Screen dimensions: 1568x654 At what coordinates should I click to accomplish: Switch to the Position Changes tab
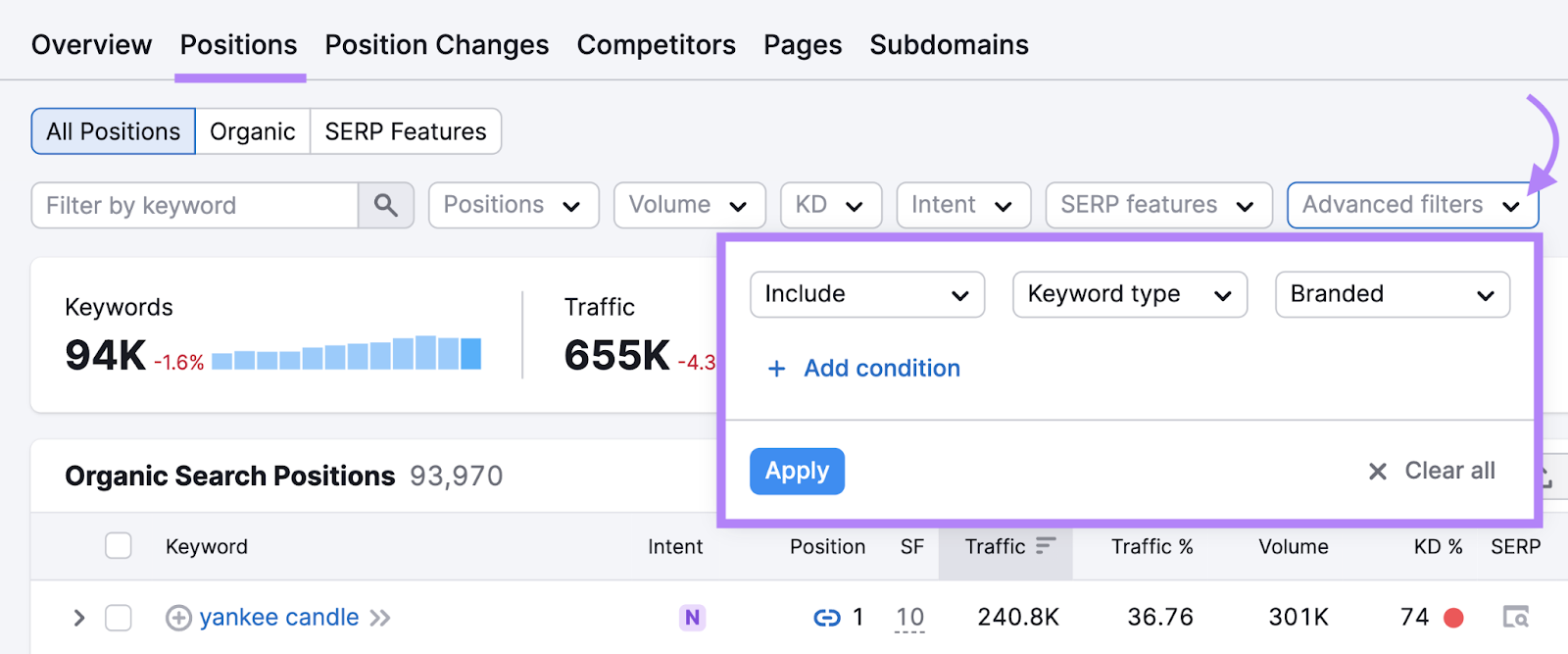436,45
